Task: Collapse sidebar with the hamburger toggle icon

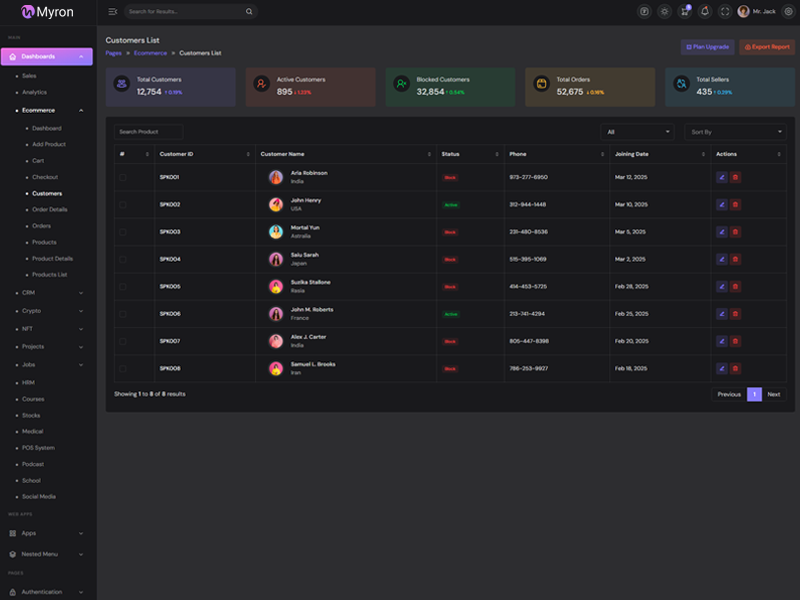Action: (x=112, y=12)
